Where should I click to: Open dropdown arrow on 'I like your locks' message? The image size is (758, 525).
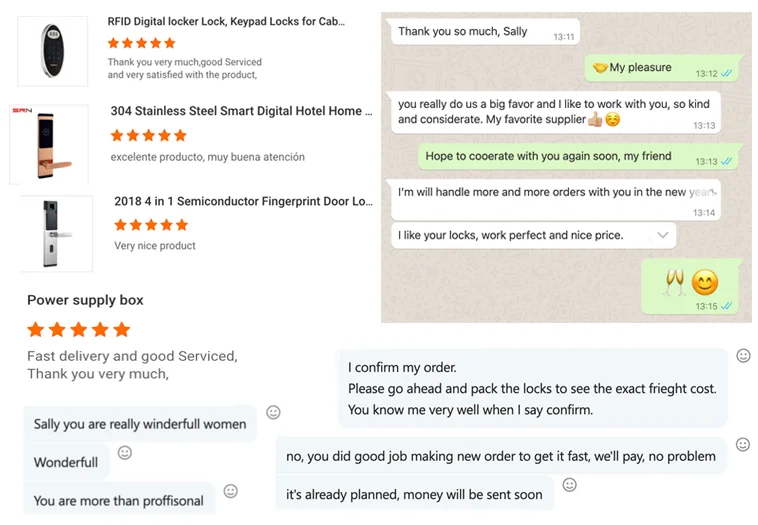click(662, 235)
